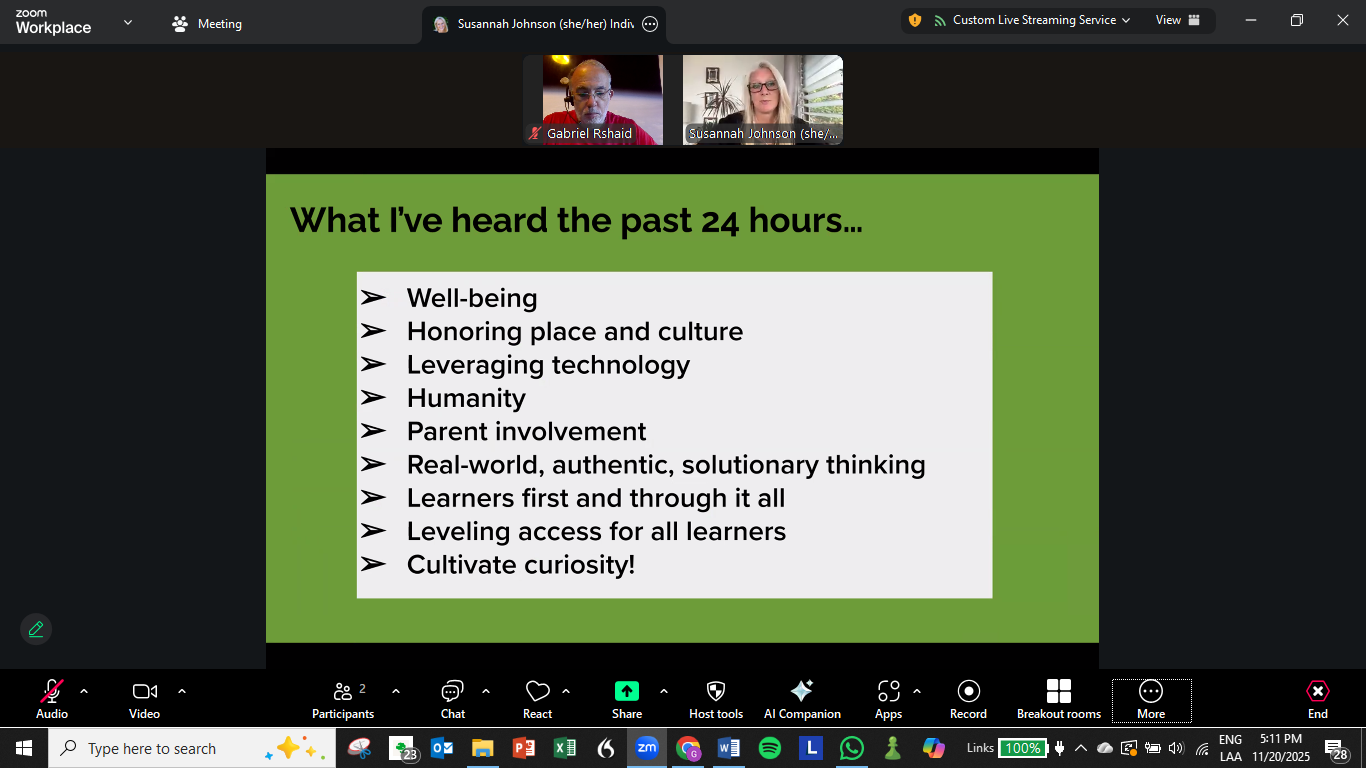The height and width of the screenshot is (768, 1366).
Task: Open the Participants panel
Action: click(343, 698)
